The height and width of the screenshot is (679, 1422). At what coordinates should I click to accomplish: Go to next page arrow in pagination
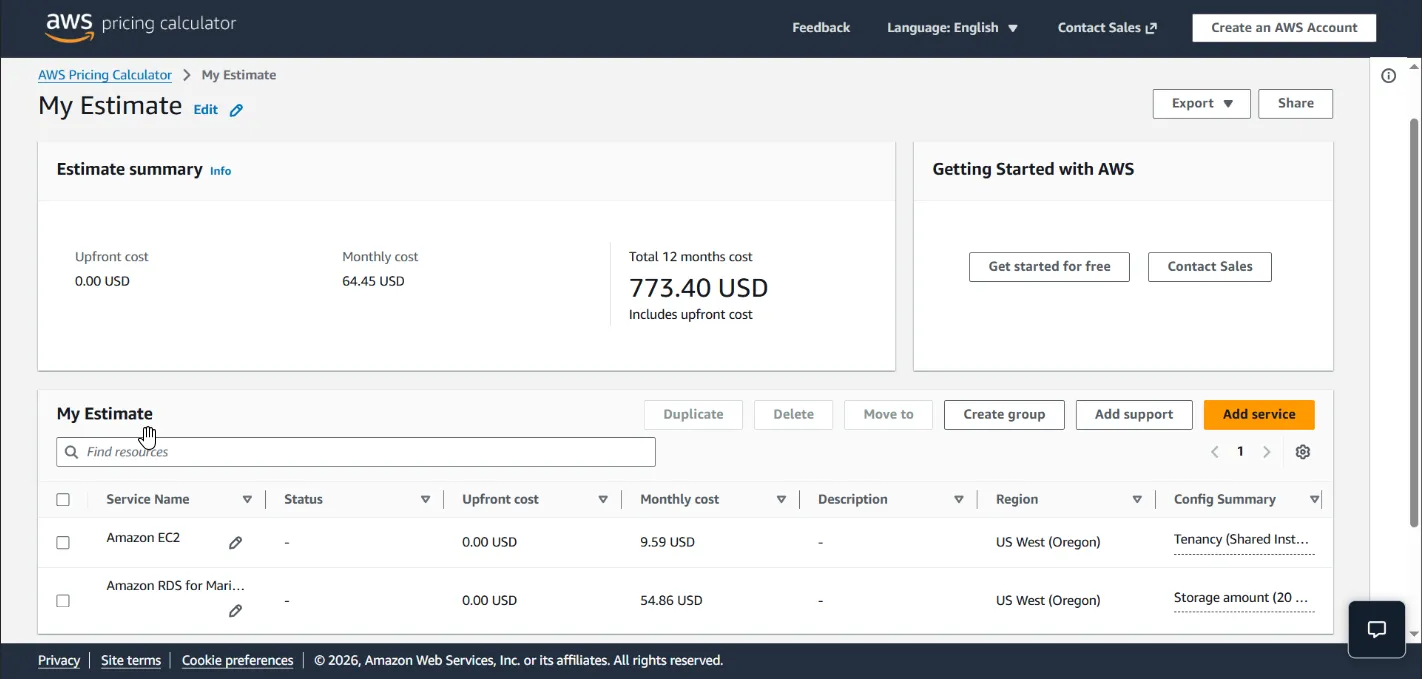[1266, 452]
